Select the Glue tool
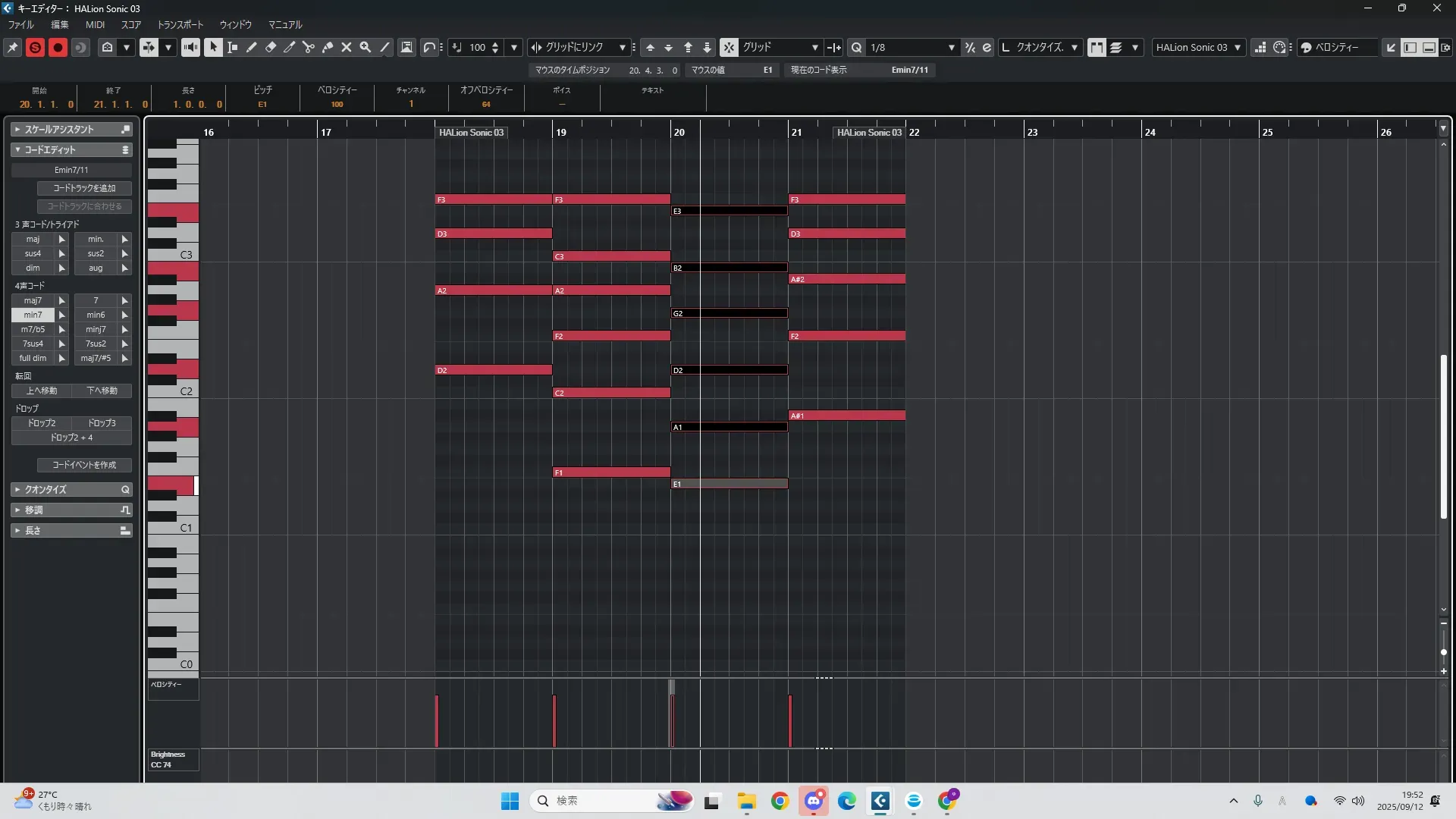 pyautogui.click(x=328, y=47)
